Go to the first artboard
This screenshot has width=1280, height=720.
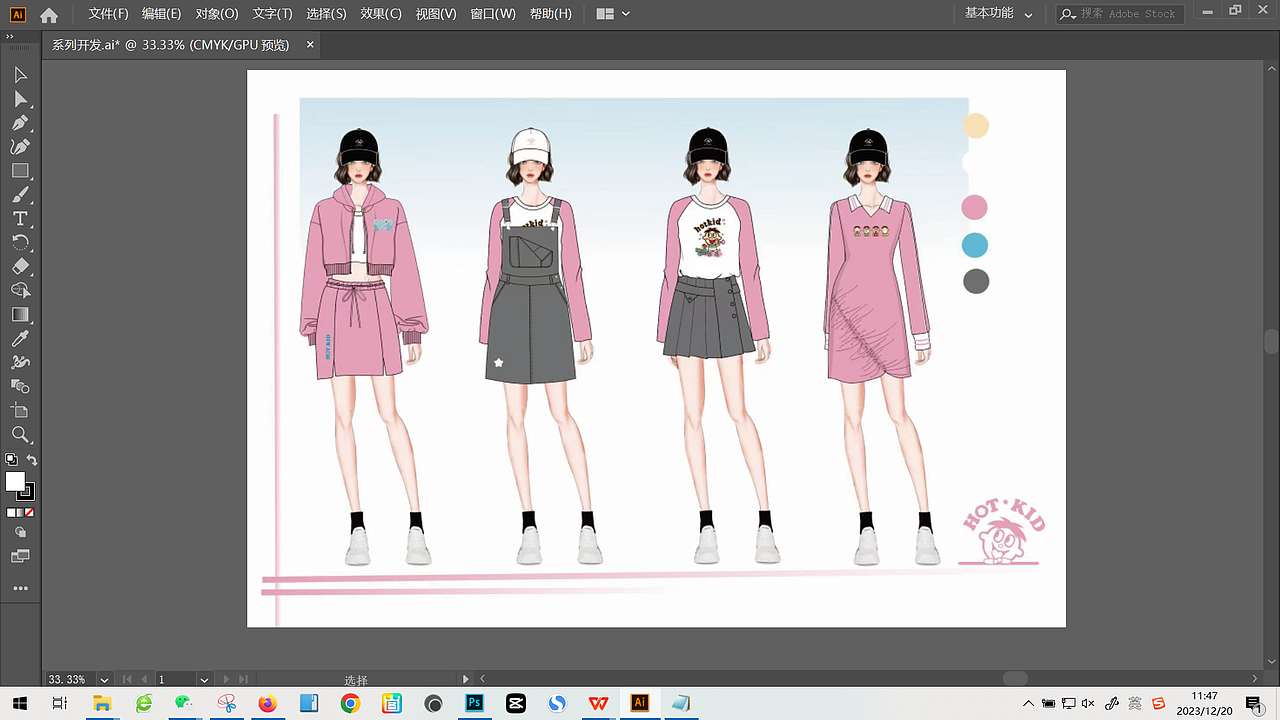(x=127, y=679)
